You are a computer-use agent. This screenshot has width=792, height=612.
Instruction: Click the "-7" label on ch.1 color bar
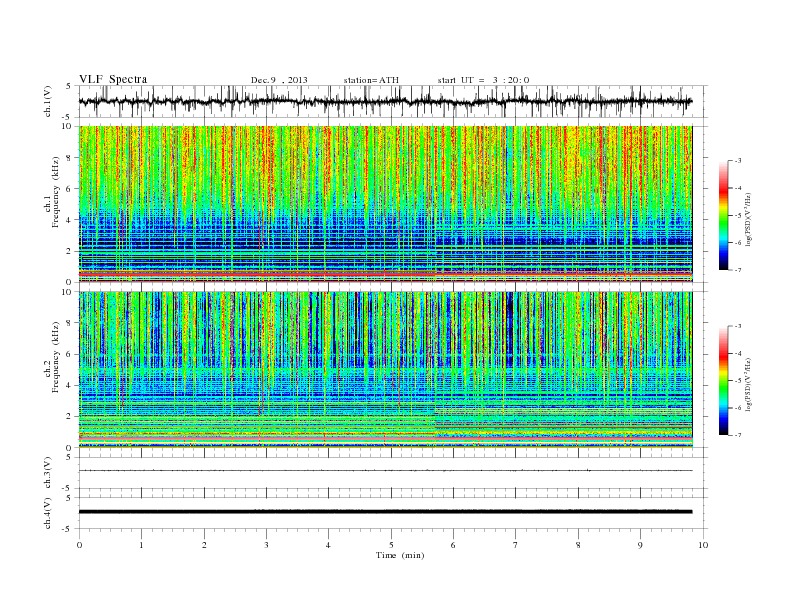(737, 270)
